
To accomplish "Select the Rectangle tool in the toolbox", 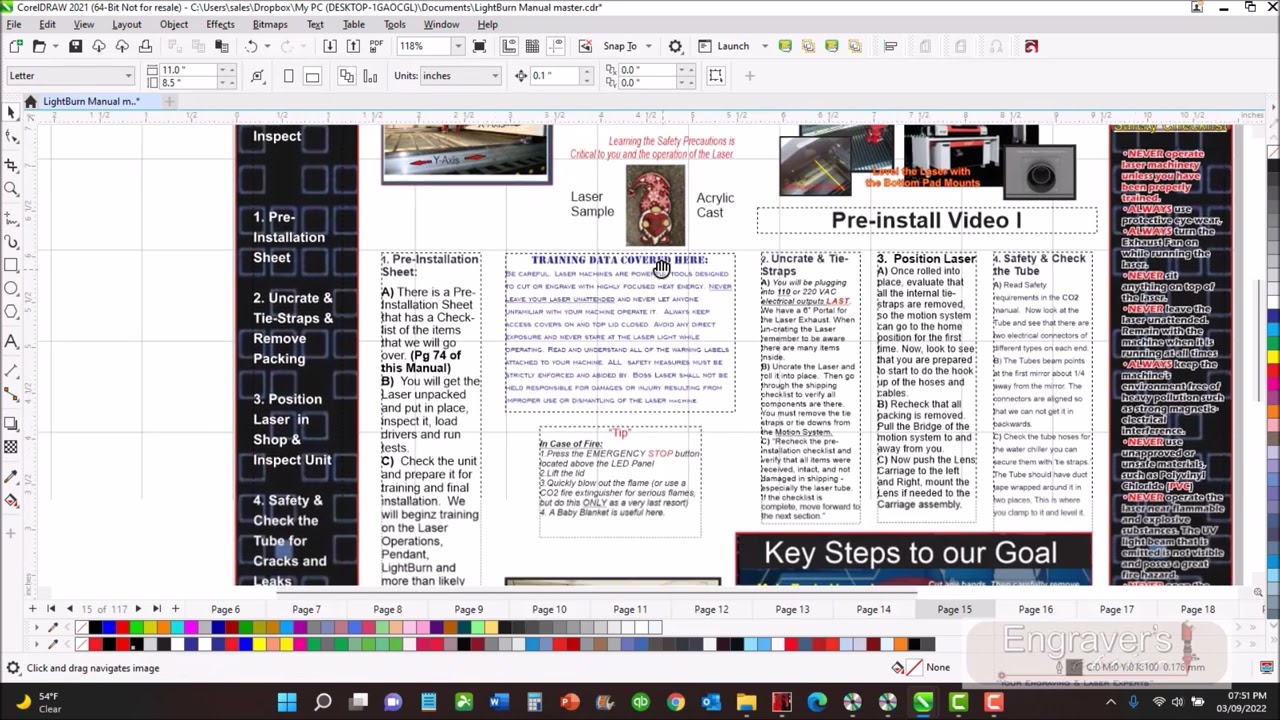I will [x=12, y=266].
